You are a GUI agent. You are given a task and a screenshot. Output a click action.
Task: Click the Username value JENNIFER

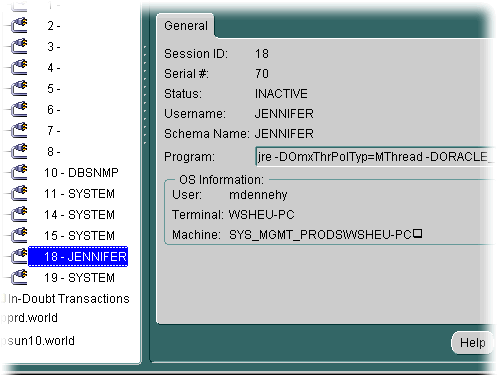tap(284, 114)
